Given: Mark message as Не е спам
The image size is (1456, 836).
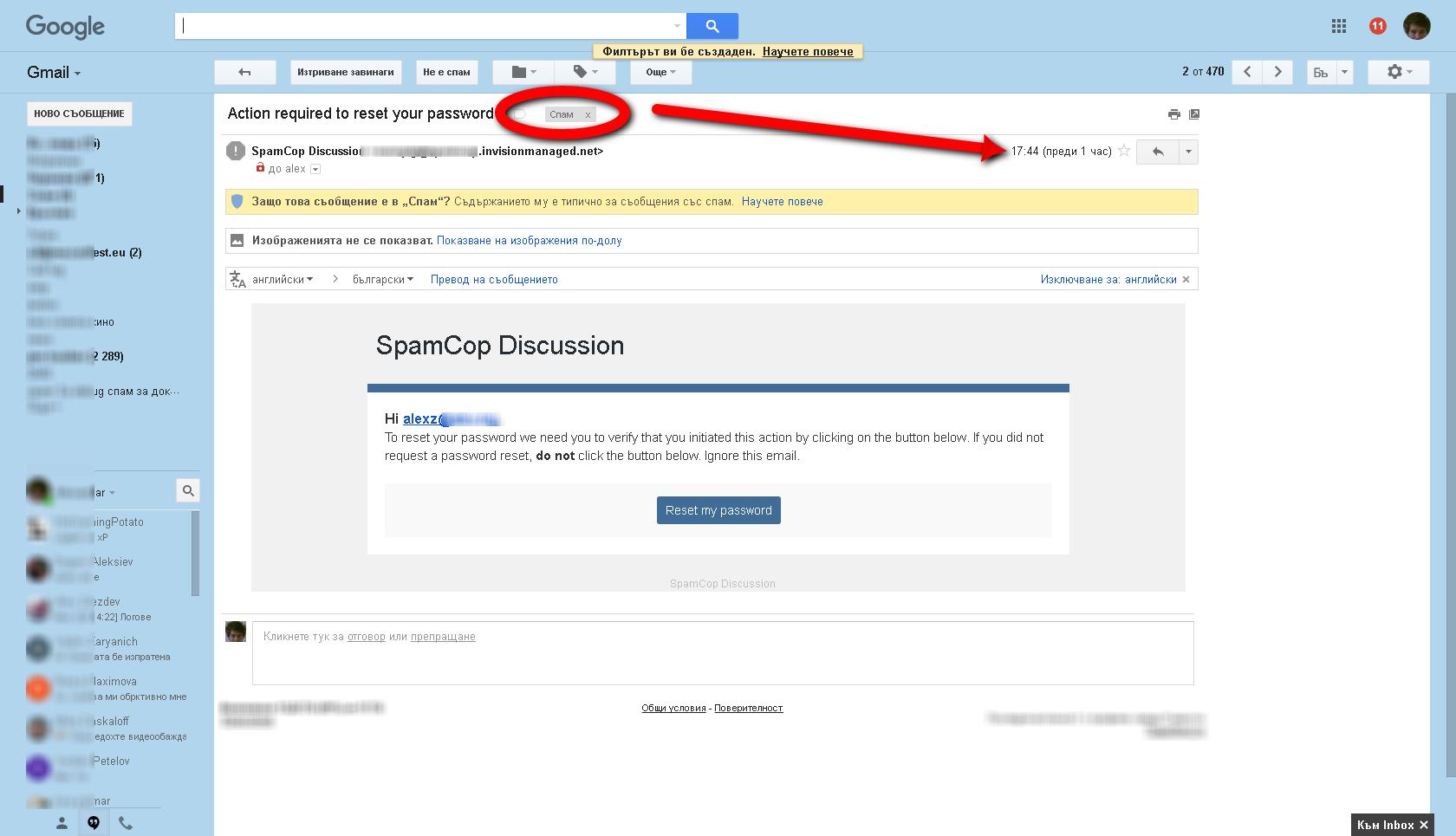Looking at the screenshot, I should point(446,72).
